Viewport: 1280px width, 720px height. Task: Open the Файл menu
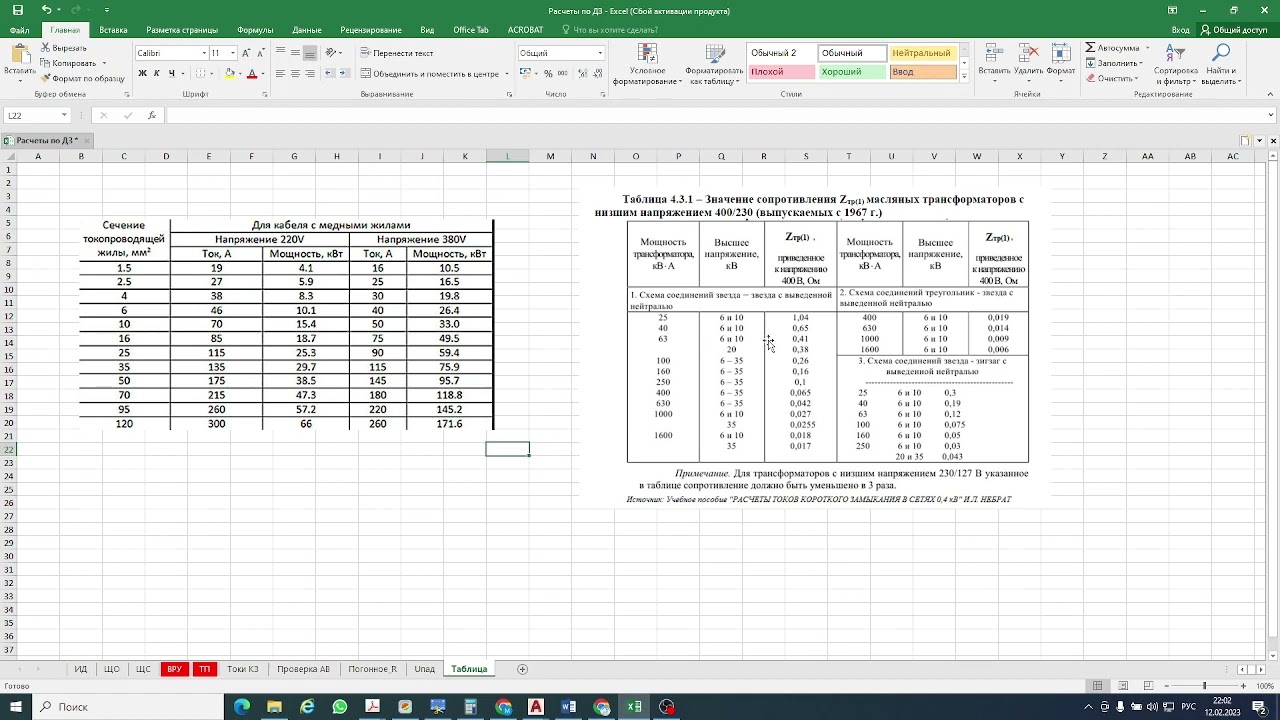click(x=19, y=30)
